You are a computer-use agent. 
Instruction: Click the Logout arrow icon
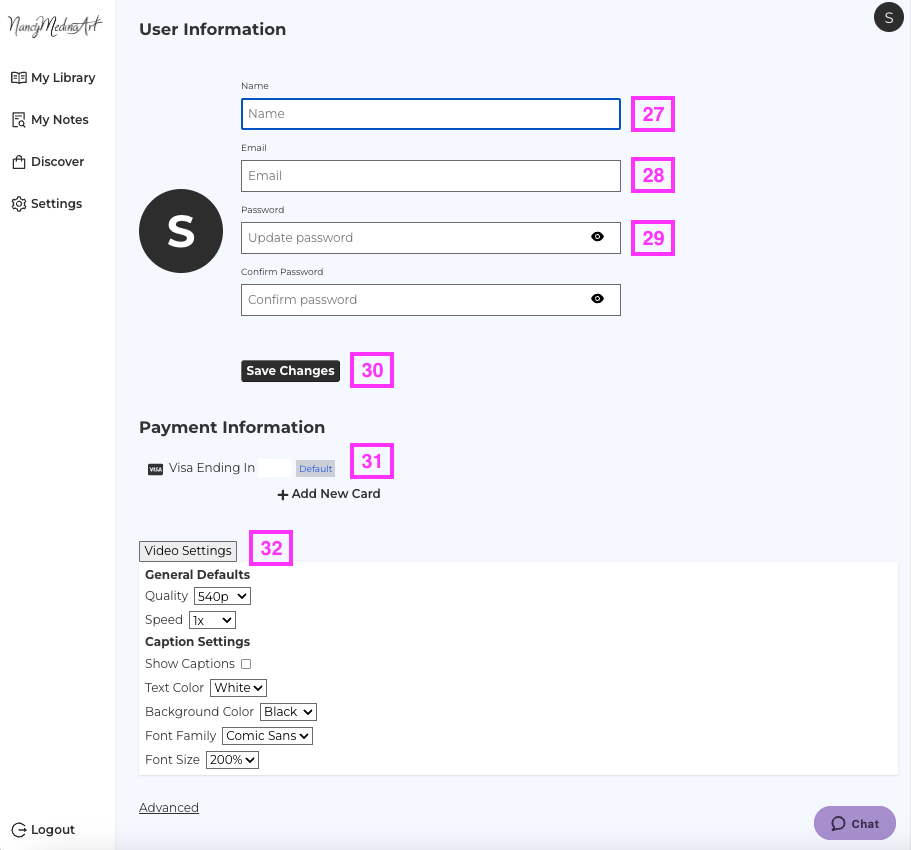pos(19,830)
